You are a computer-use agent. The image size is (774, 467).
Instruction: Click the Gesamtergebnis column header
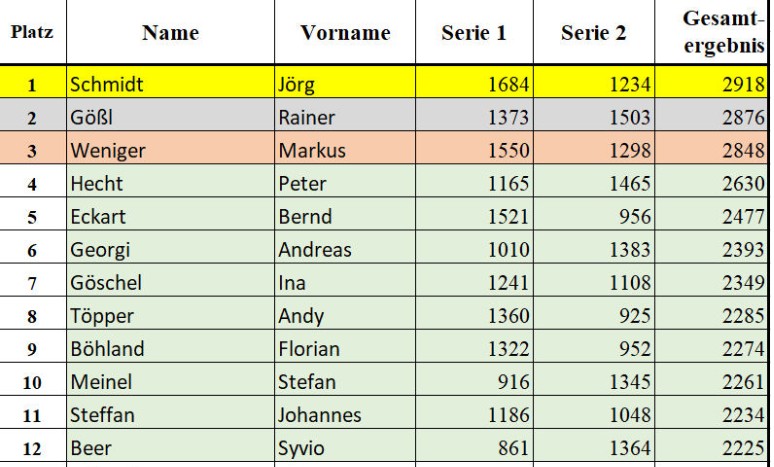715,33
